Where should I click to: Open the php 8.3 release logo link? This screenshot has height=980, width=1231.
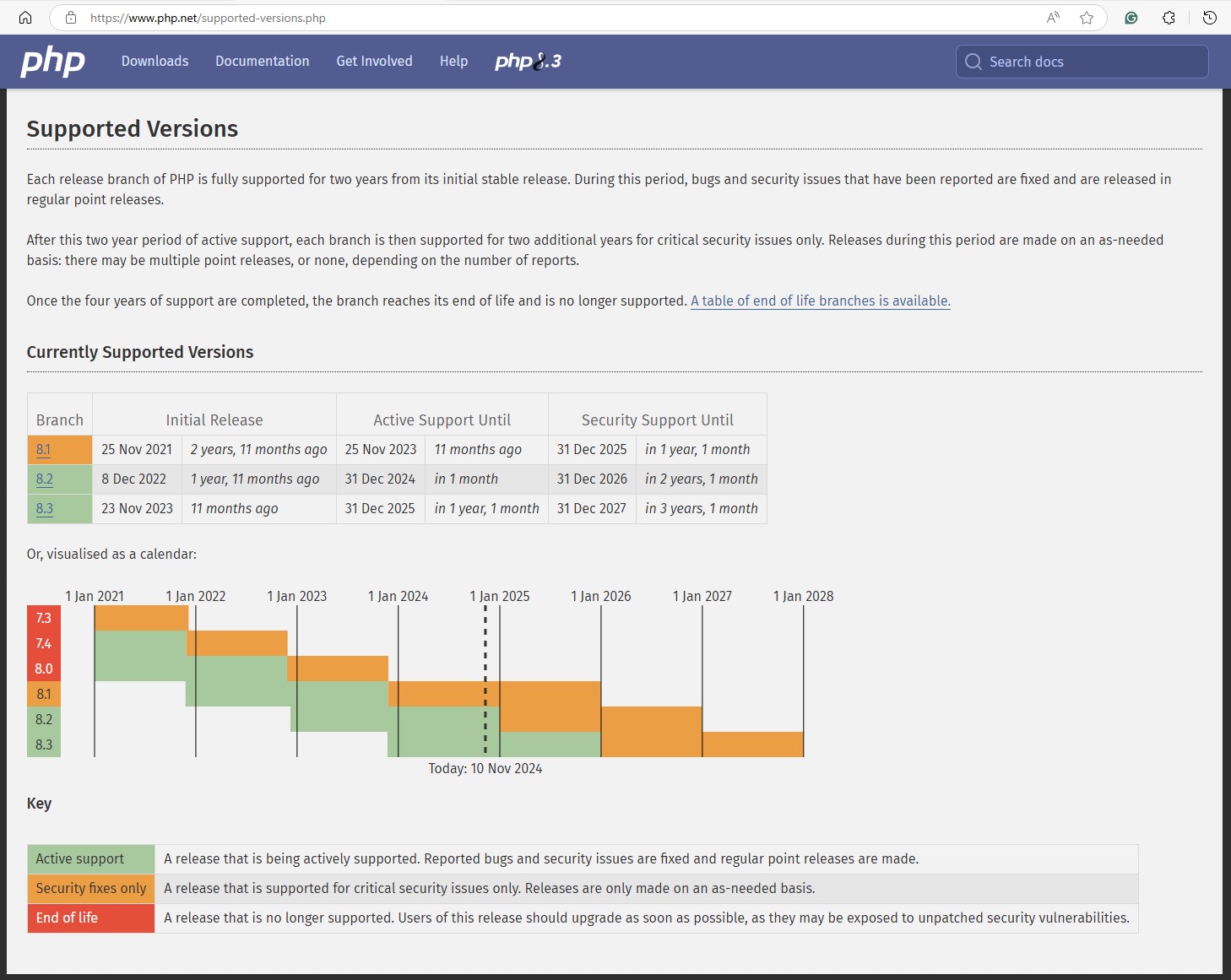[528, 62]
